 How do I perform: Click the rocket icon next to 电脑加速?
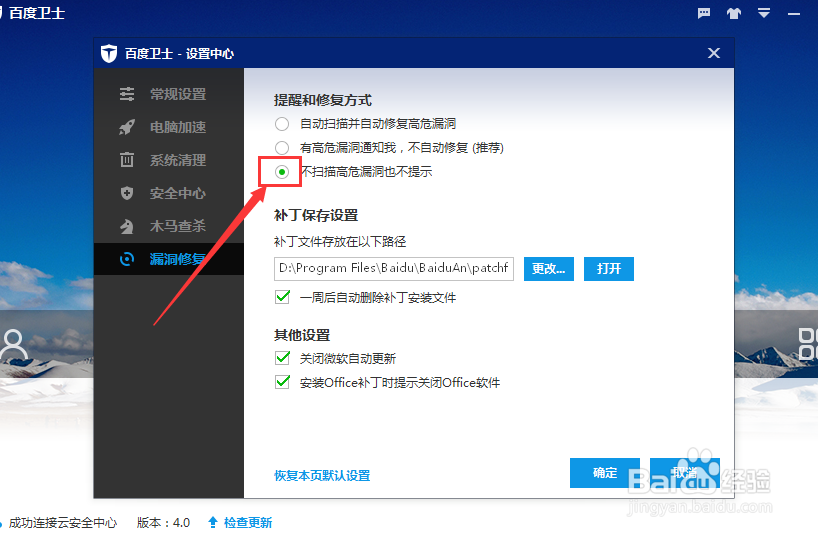coord(127,127)
